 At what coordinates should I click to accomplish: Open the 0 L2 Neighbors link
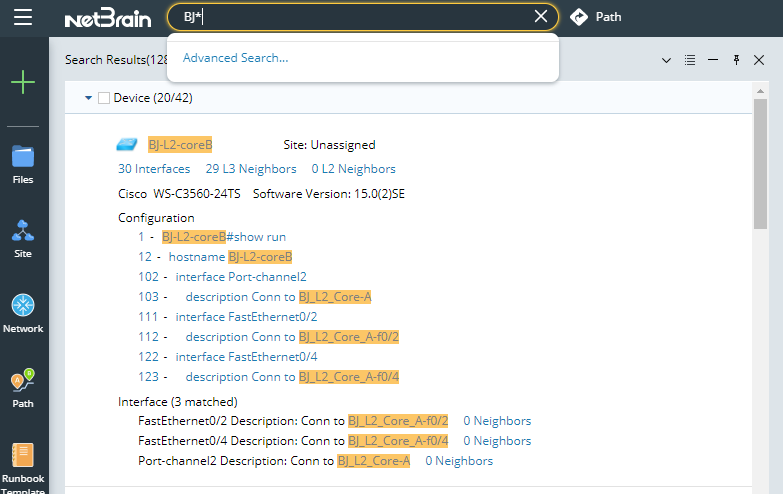click(x=354, y=169)
